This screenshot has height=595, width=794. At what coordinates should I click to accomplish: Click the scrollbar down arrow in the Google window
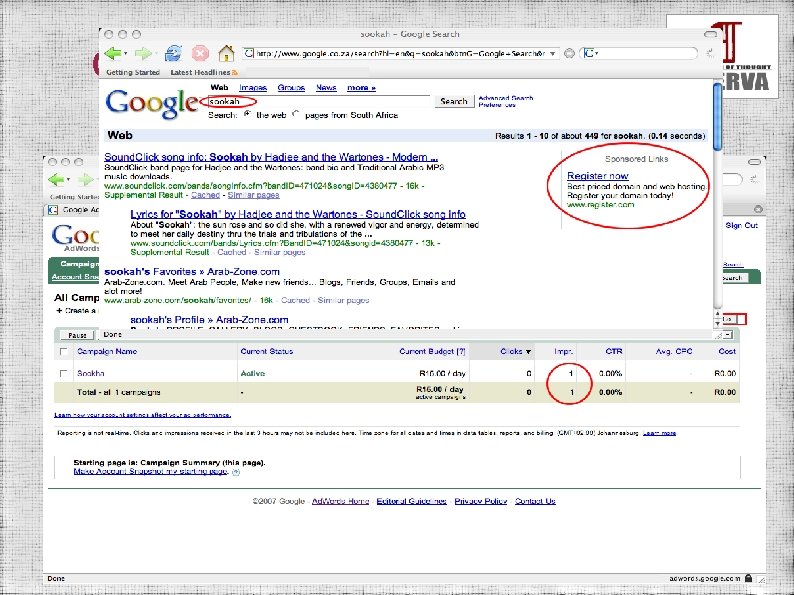717,323
